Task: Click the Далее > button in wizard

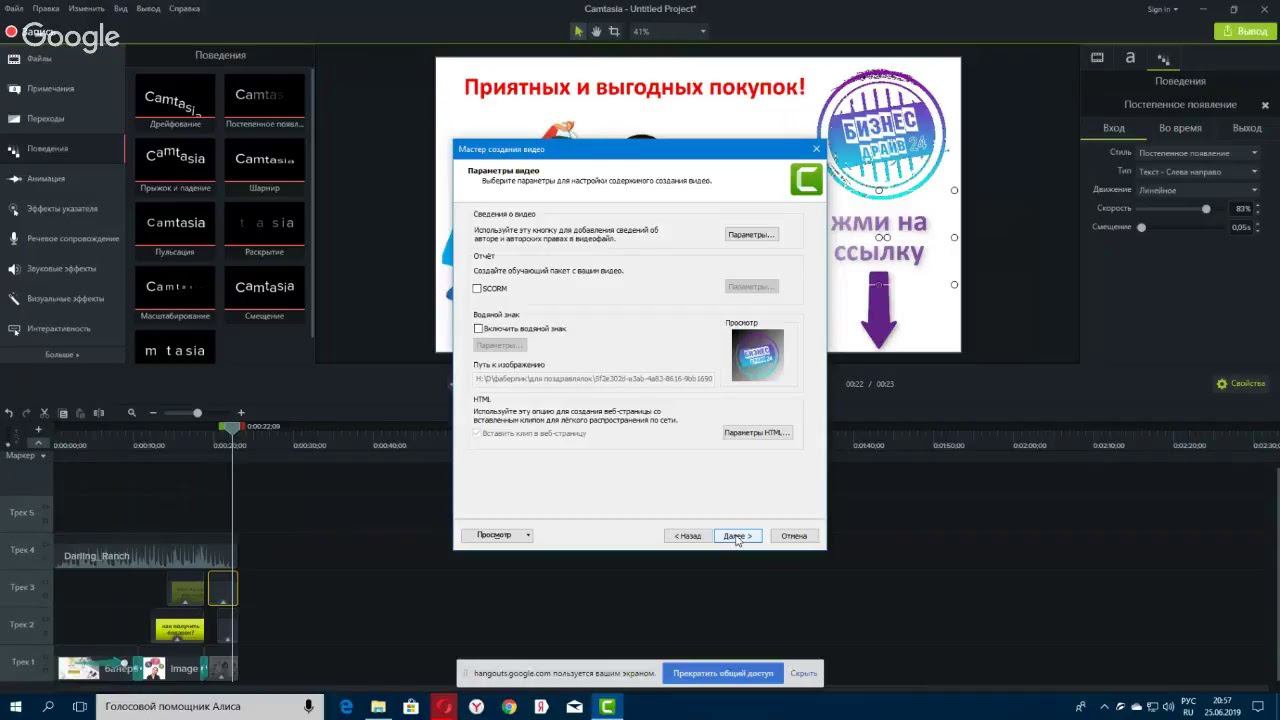Action: pyautogui.click(x=738, y=535)
